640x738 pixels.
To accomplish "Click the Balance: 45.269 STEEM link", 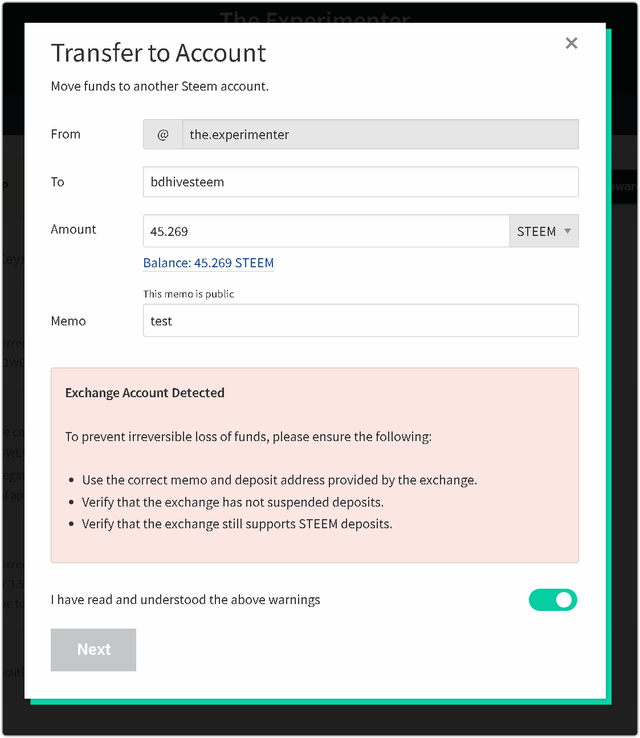I will [208, 263].
